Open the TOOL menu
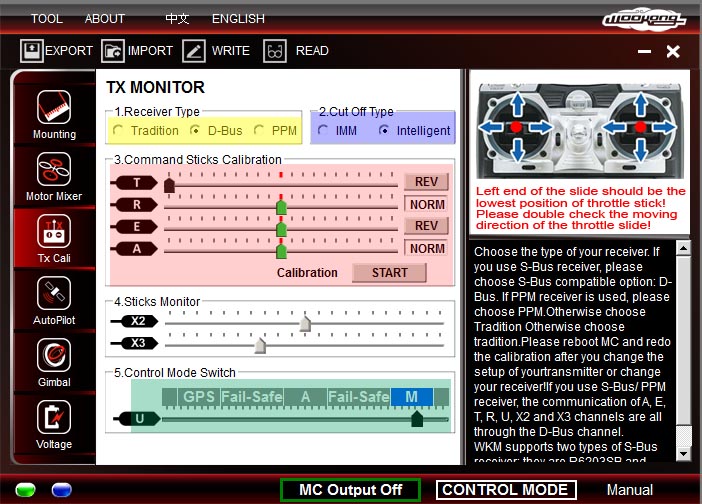Viewport: 702px width, 504px height. (46, 19)
